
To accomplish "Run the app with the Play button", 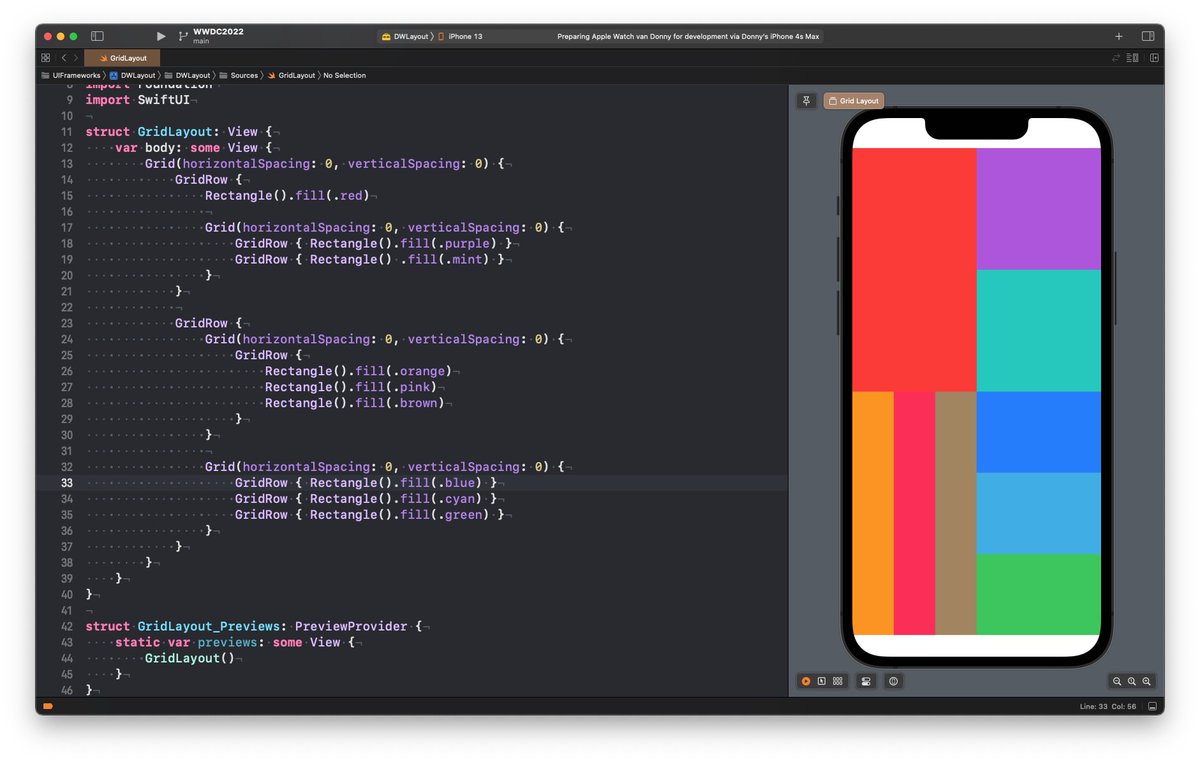I will (160, 36).
